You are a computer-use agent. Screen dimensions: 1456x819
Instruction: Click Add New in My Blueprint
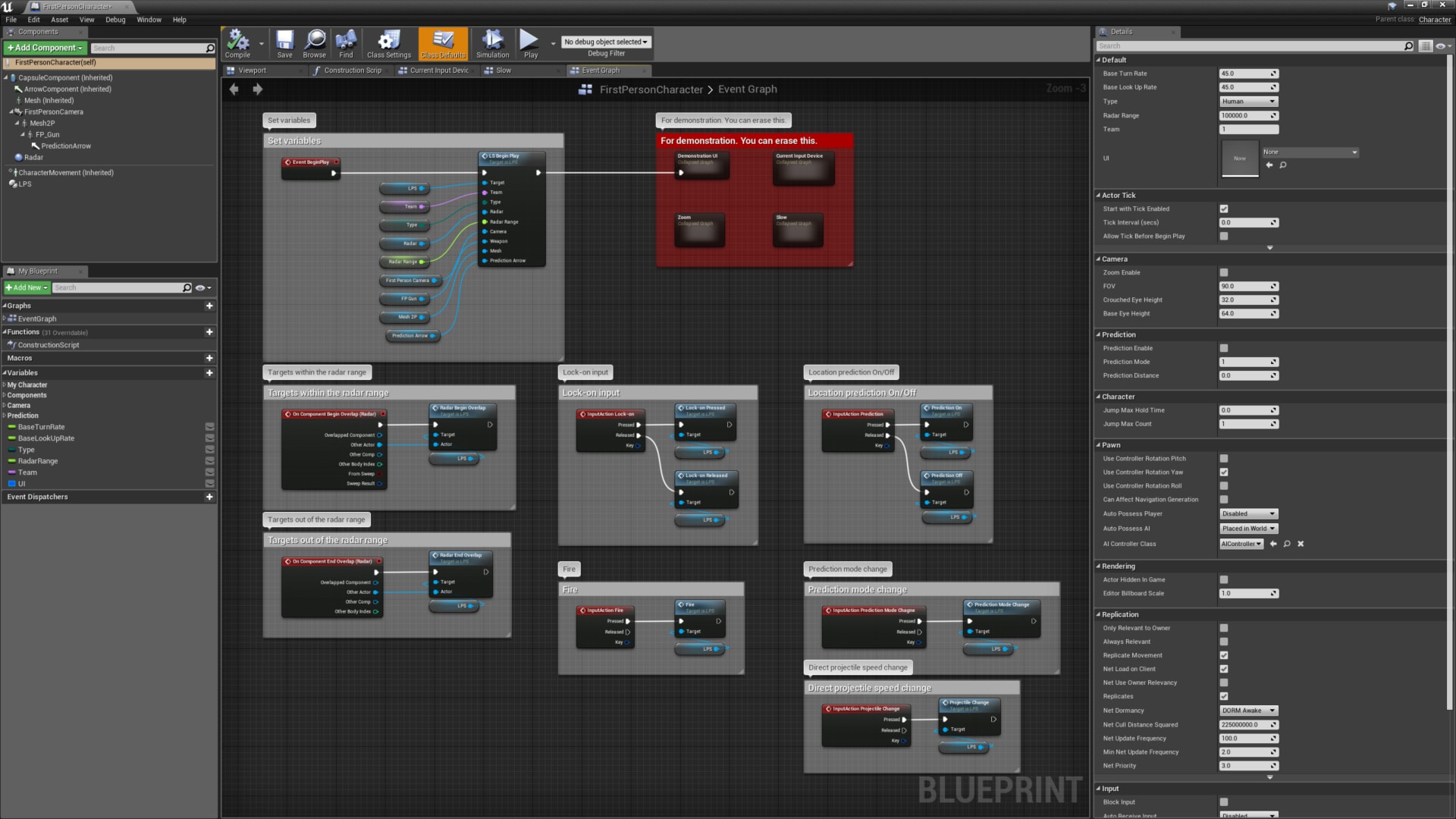tap(27, 288)
